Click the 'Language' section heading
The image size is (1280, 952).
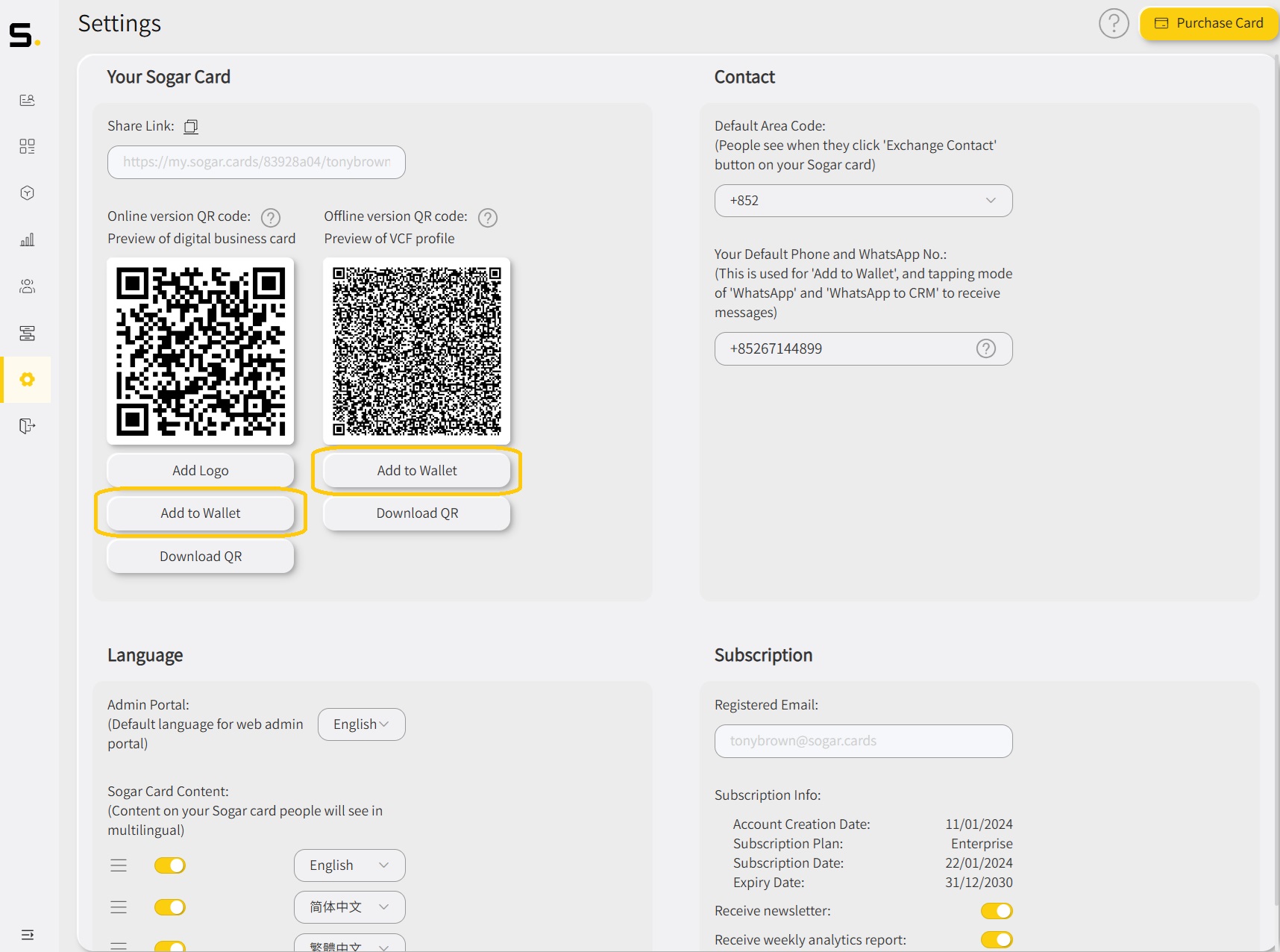point(145,655)
